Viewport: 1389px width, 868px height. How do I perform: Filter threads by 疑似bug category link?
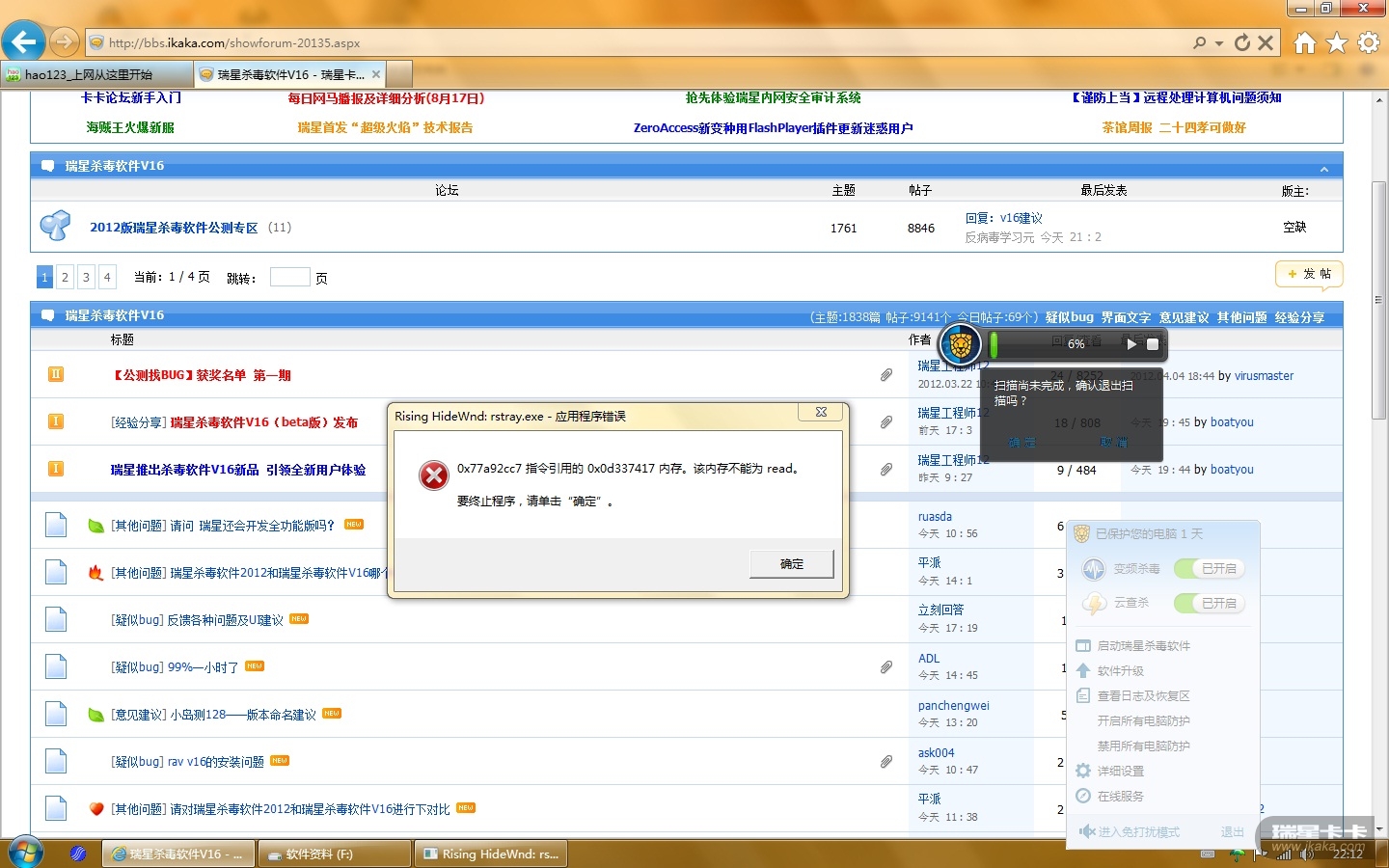pyautogui.click(x=1070, y=317)
